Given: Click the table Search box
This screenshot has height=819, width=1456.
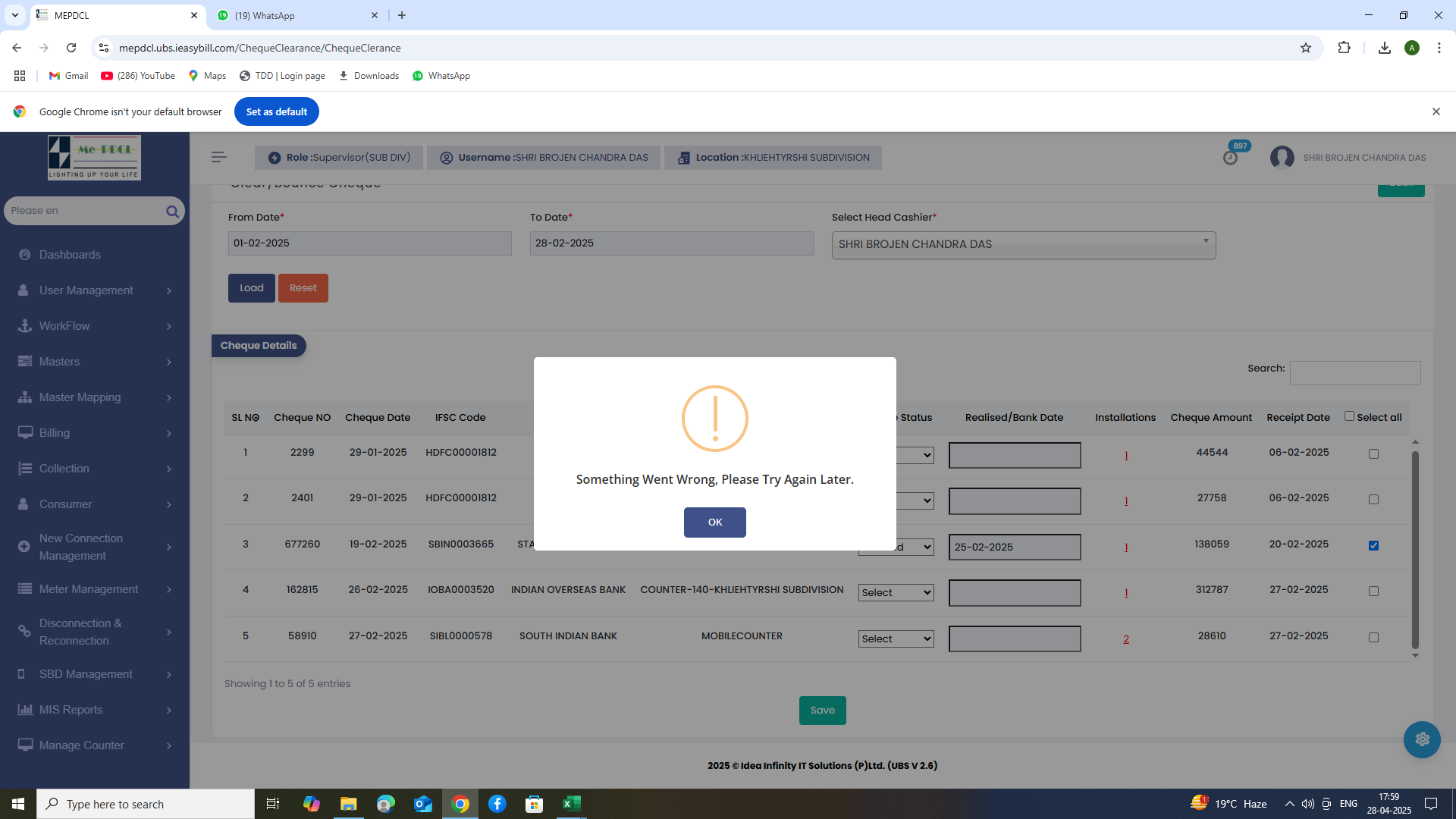Looking at the screenshot, I should [1354, 373].
